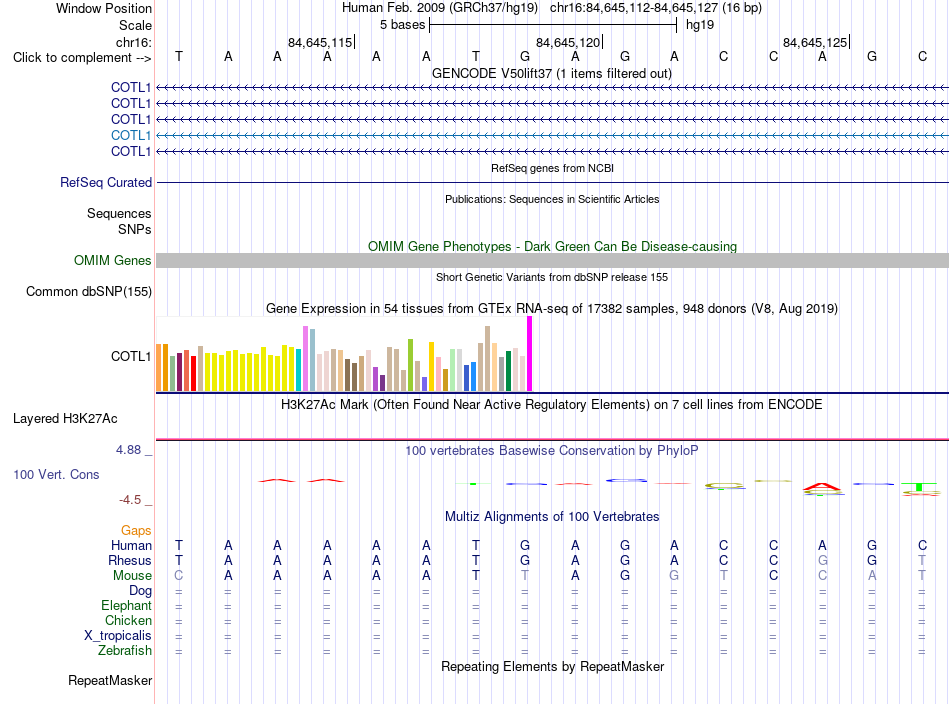Image resolution: width=950 pixels, height=704 pixels.
Task: Click the Layered H3K27Ac label
Action: click(65, 419)
